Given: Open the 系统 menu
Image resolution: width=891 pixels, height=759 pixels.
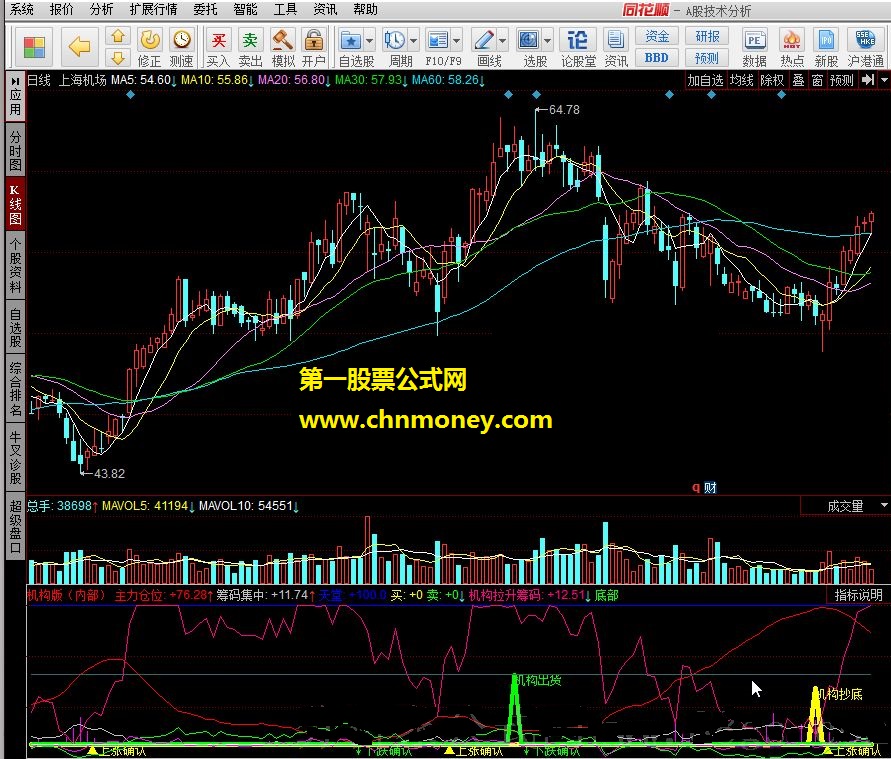Looking at the screenshot, I should click(x=22, y=9).
